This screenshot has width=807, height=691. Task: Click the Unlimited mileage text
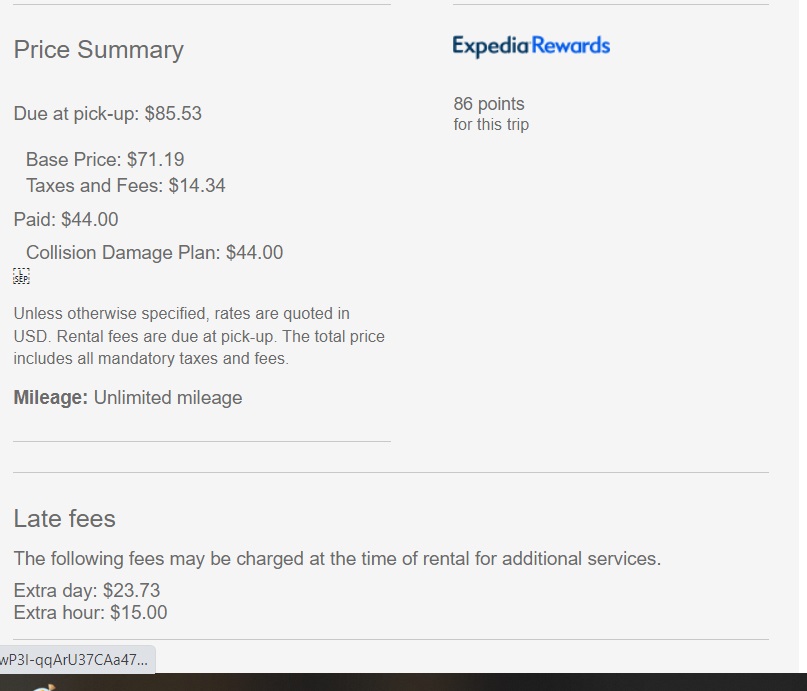coord(168,398)
